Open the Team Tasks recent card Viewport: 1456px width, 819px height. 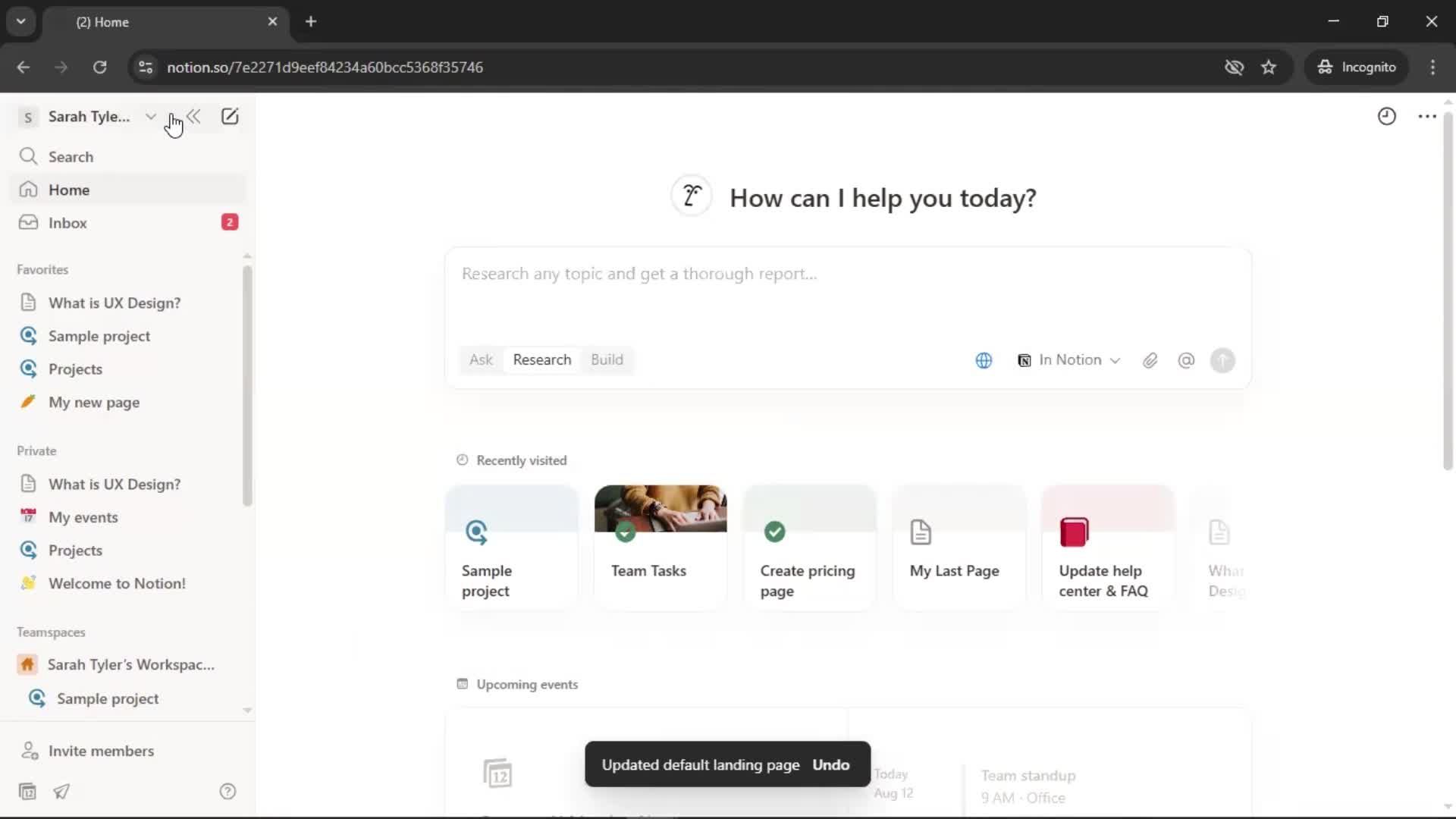click(x=661, y=548)
